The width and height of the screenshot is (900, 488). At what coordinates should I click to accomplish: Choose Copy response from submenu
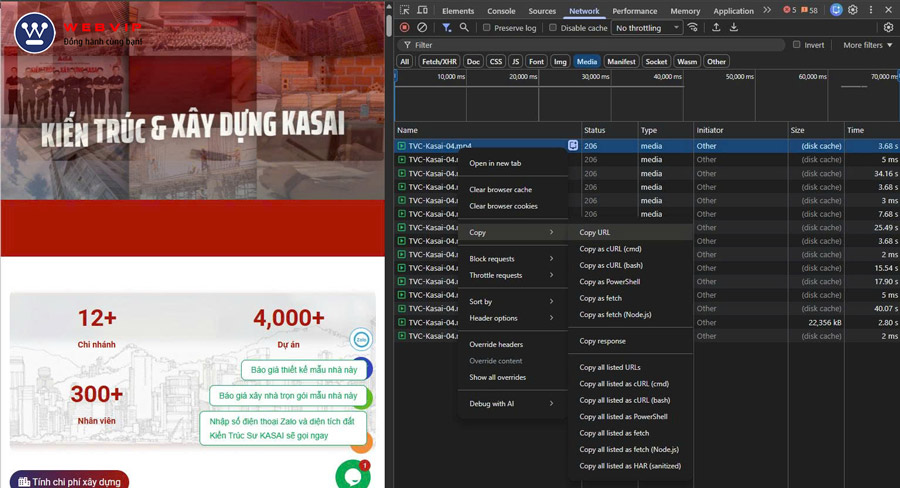click(x=631, y=341)
